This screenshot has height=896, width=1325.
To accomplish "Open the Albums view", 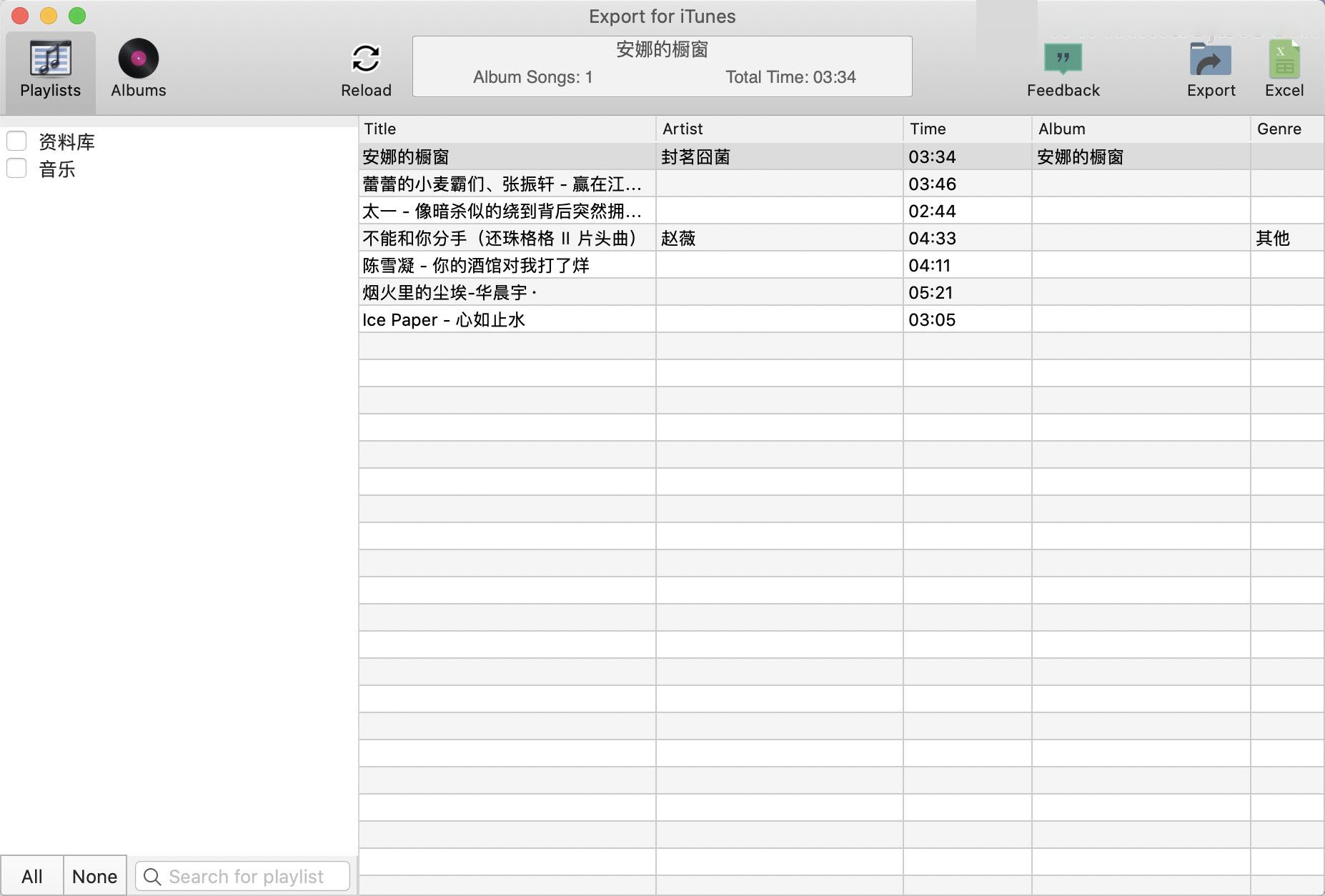I will tap(139, 70).
